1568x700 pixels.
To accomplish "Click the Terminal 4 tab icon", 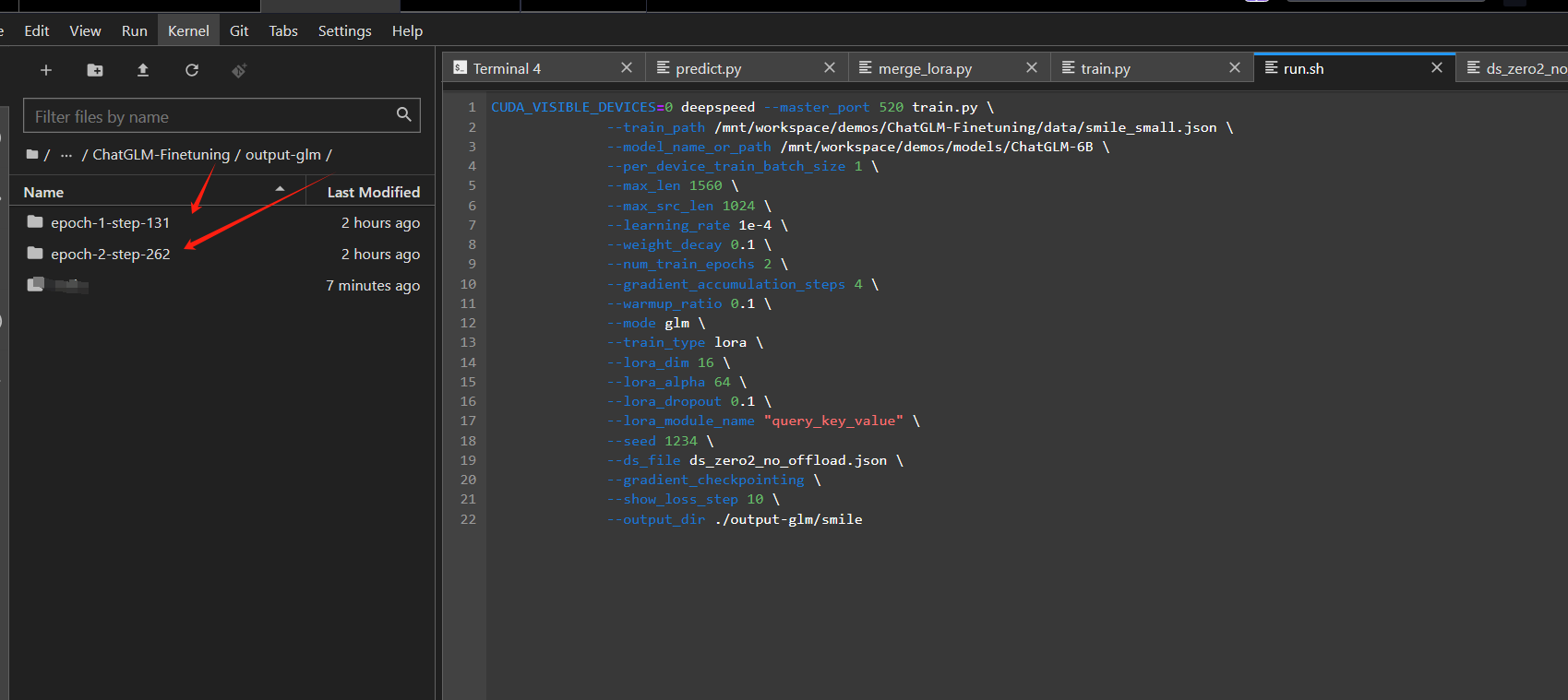I will point(461,68).
